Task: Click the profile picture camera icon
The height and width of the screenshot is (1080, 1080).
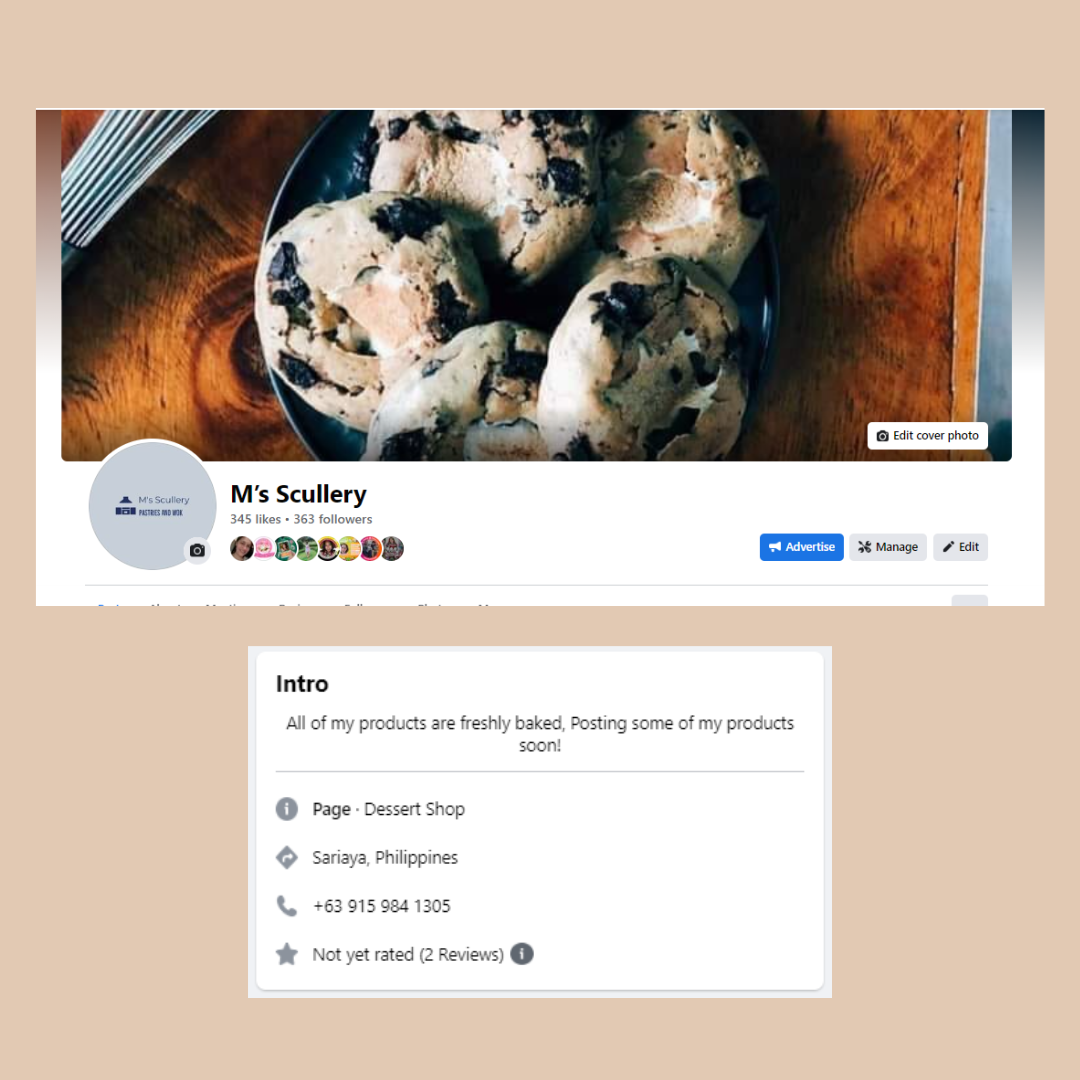Action: (x=197, y=550)
